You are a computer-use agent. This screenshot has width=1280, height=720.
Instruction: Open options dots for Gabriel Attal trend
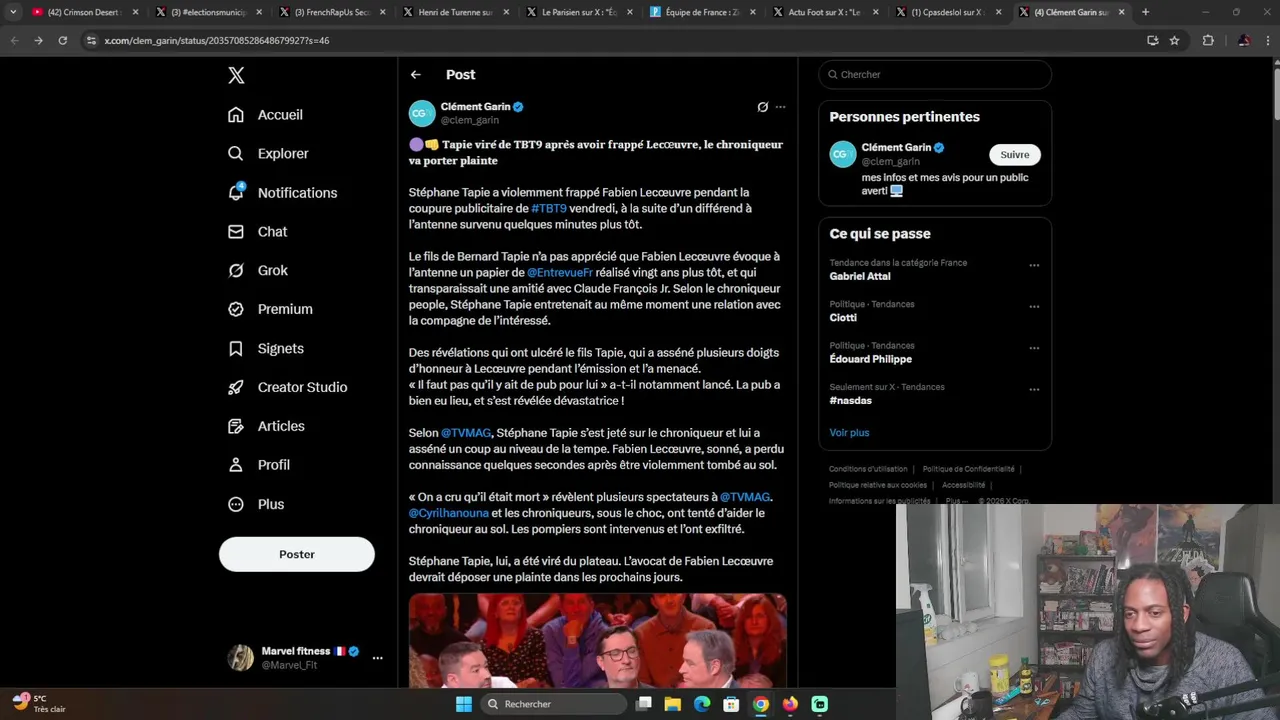point(1034,266)
